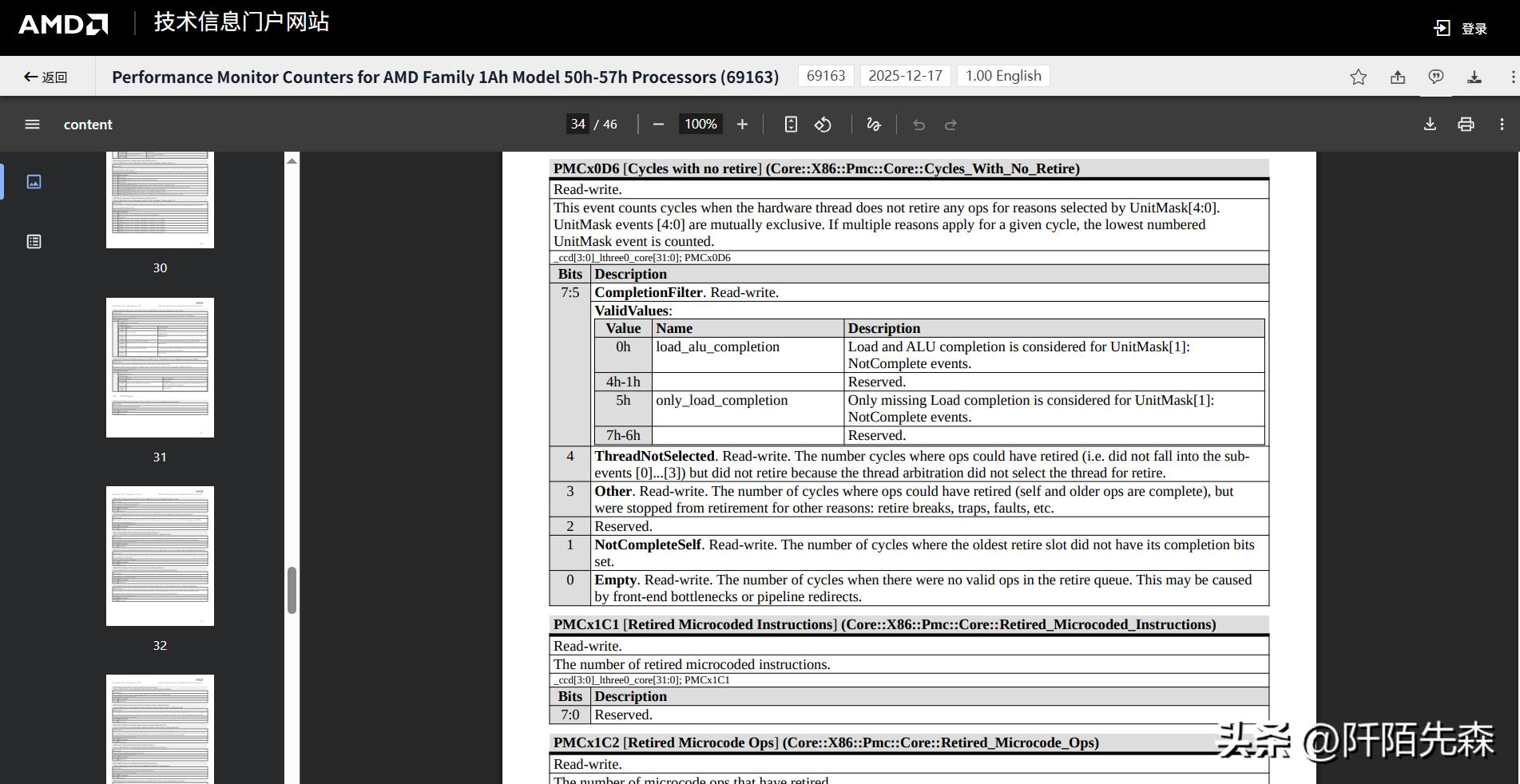
Task: Click the star favorite icon
Action: [1358, 77]
